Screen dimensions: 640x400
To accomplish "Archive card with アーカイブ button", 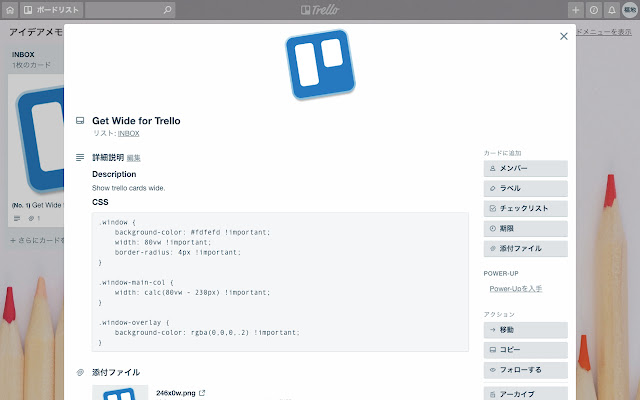I will (526, 393).
